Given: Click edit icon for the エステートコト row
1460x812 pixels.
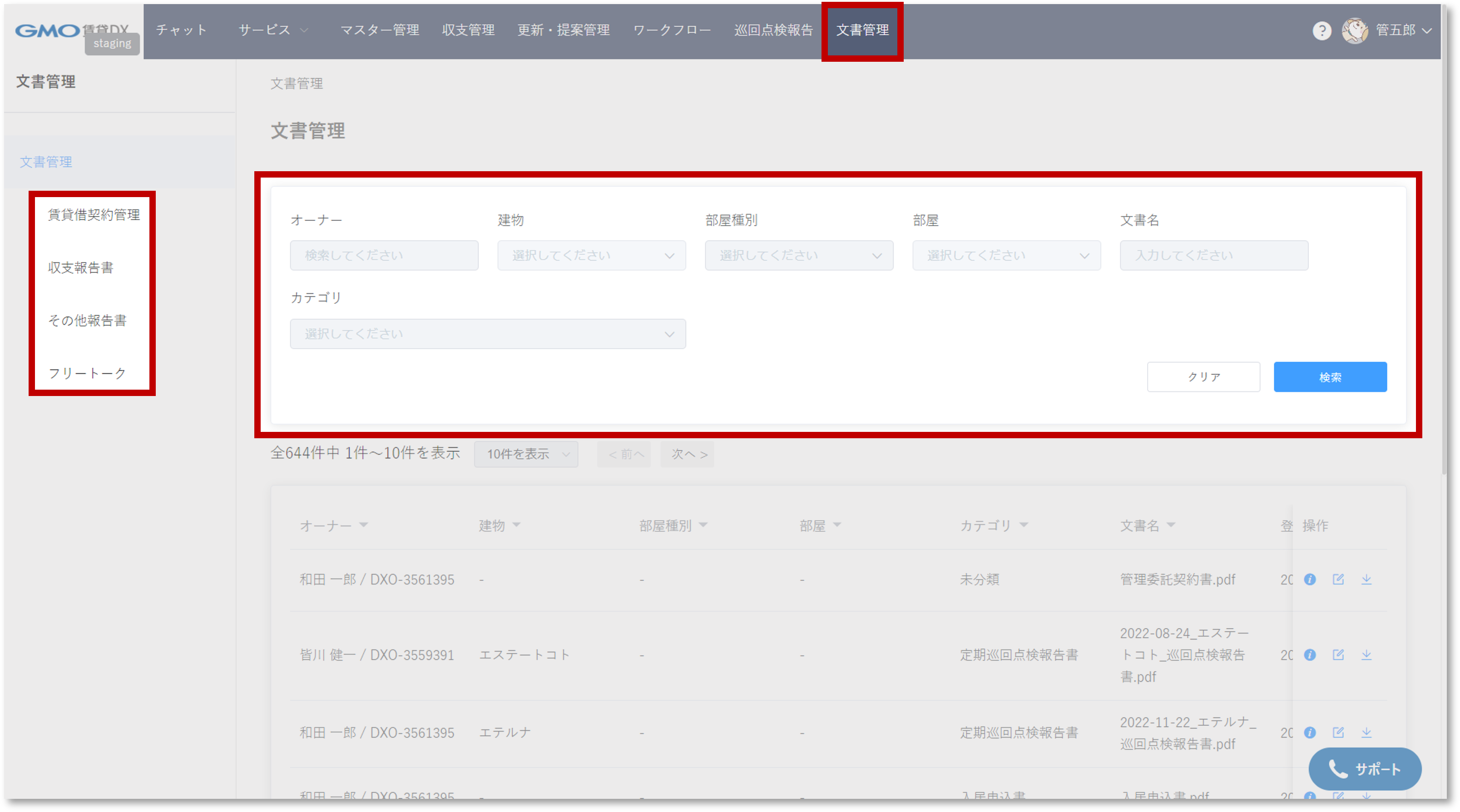Looking at the screenshot, I should (x=1338, y=654).
